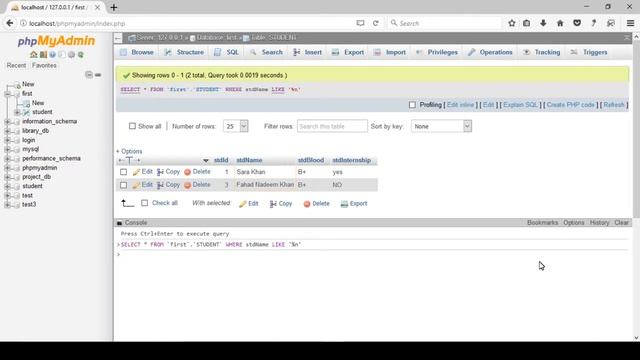
Task: Click inside the Filter rows search field
Action: click(x=332, y=127)
